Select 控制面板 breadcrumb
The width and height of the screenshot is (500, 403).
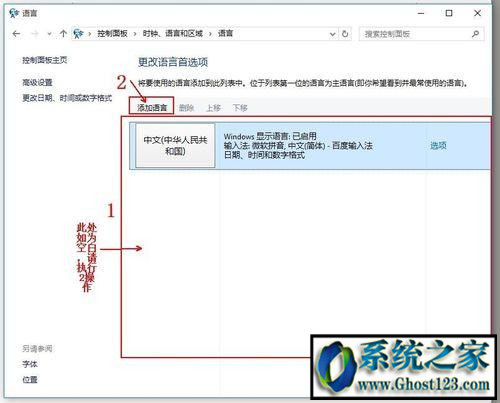point(112,33)
